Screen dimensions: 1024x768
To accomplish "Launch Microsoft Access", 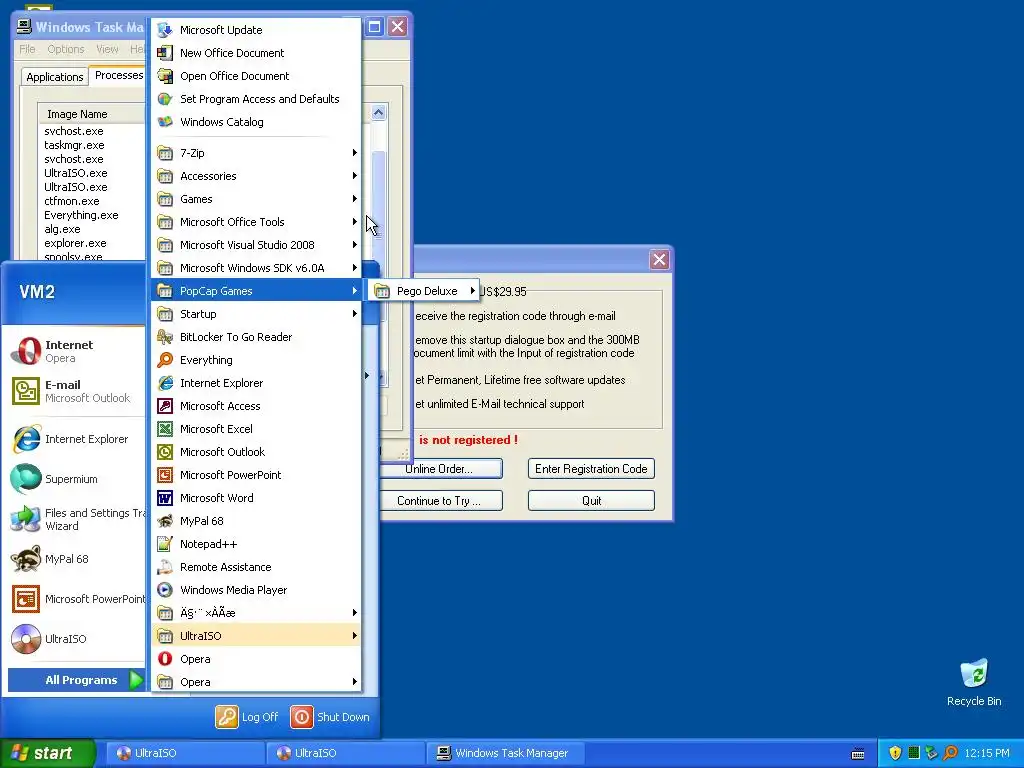I will [257, 406].
